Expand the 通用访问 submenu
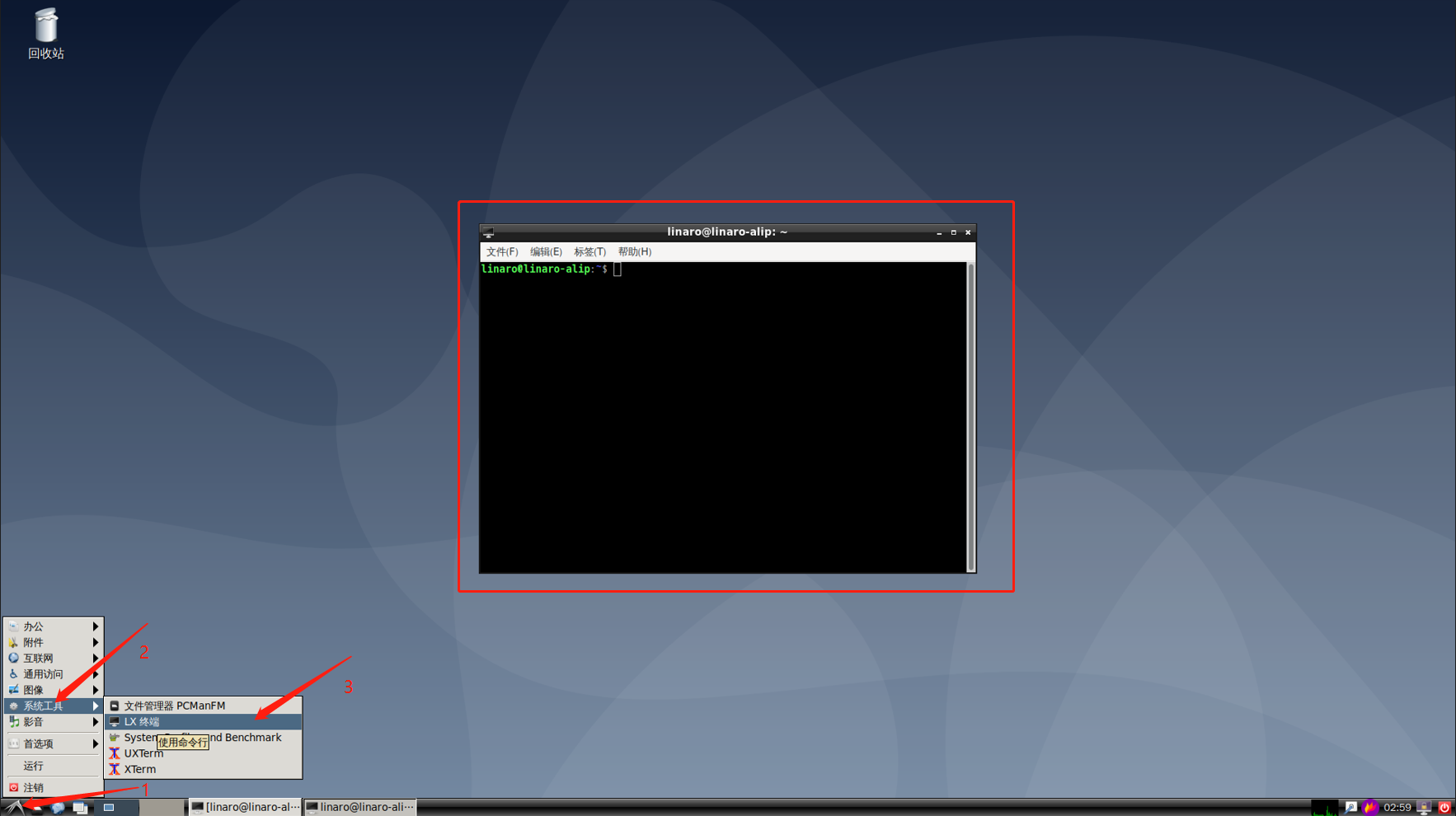 (54, 674)
